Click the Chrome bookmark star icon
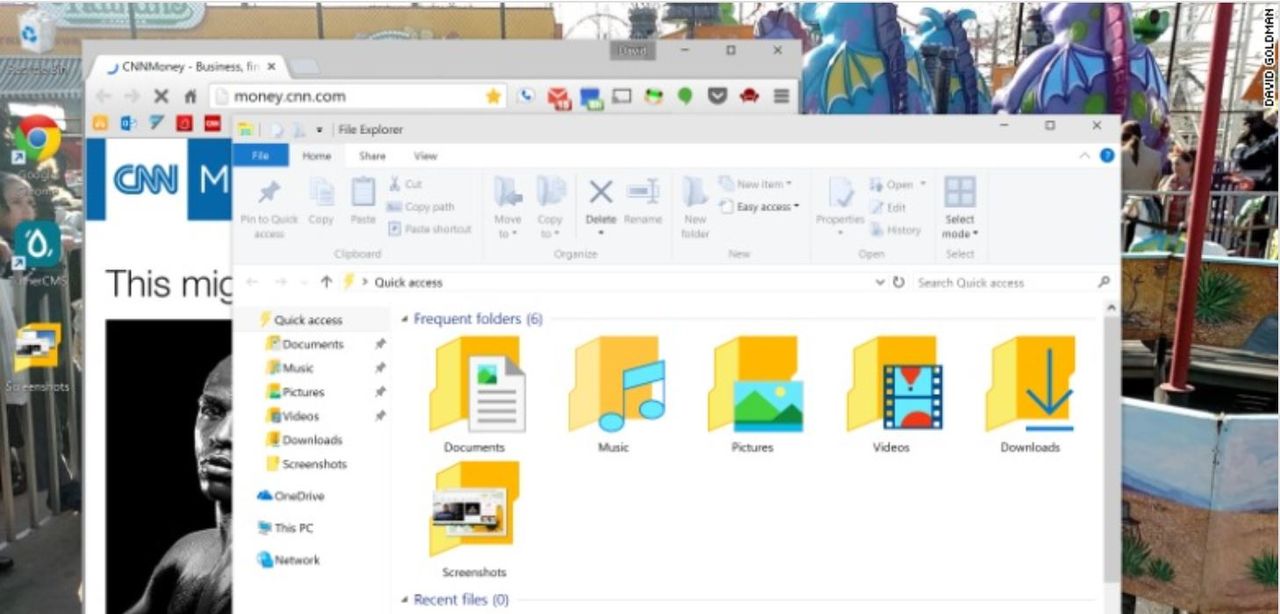Viewport: 1280px width, 614px height. pyautogui.click(x=493, y=96)
